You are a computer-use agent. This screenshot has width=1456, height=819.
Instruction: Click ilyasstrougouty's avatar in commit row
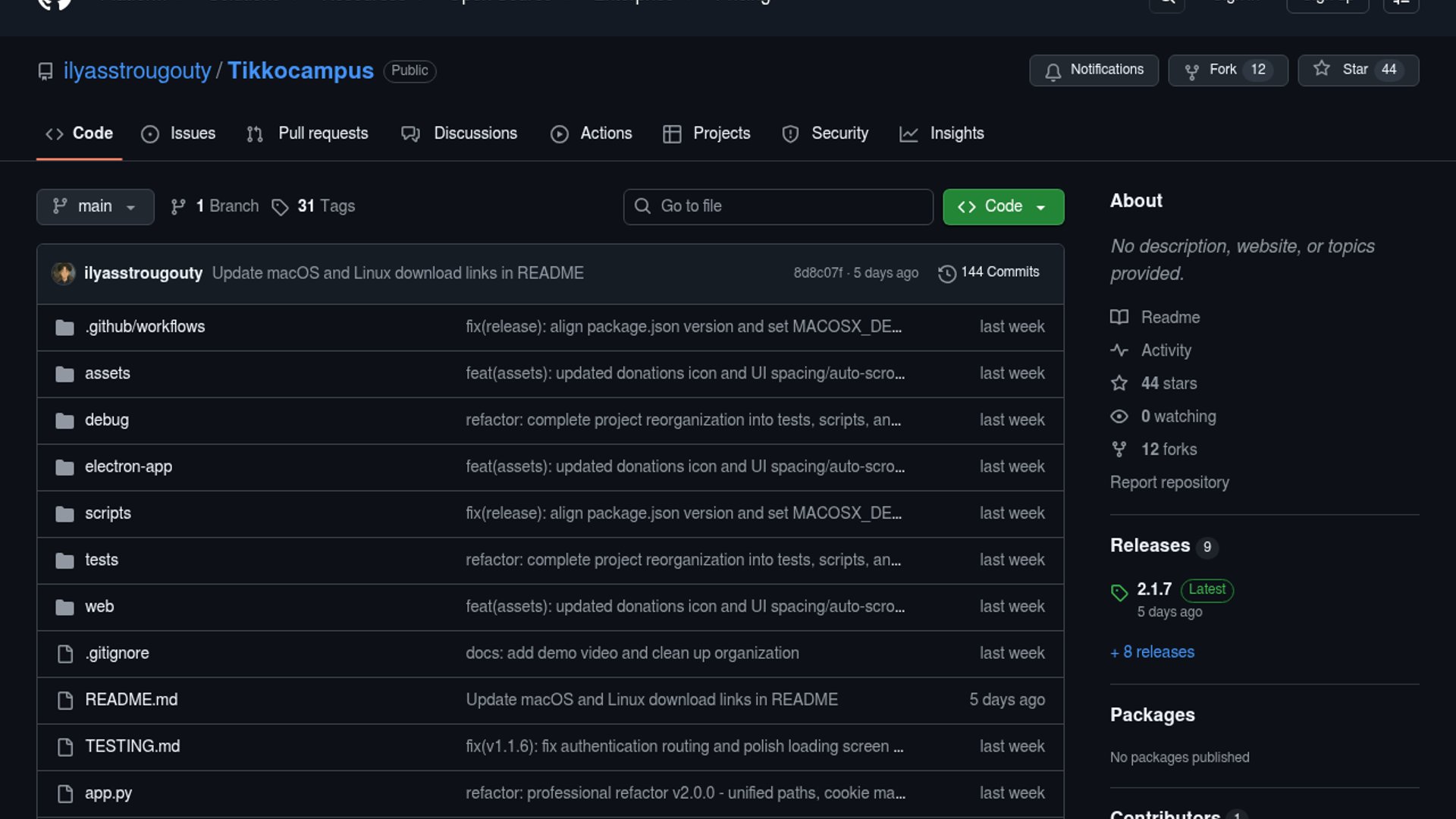64,273
